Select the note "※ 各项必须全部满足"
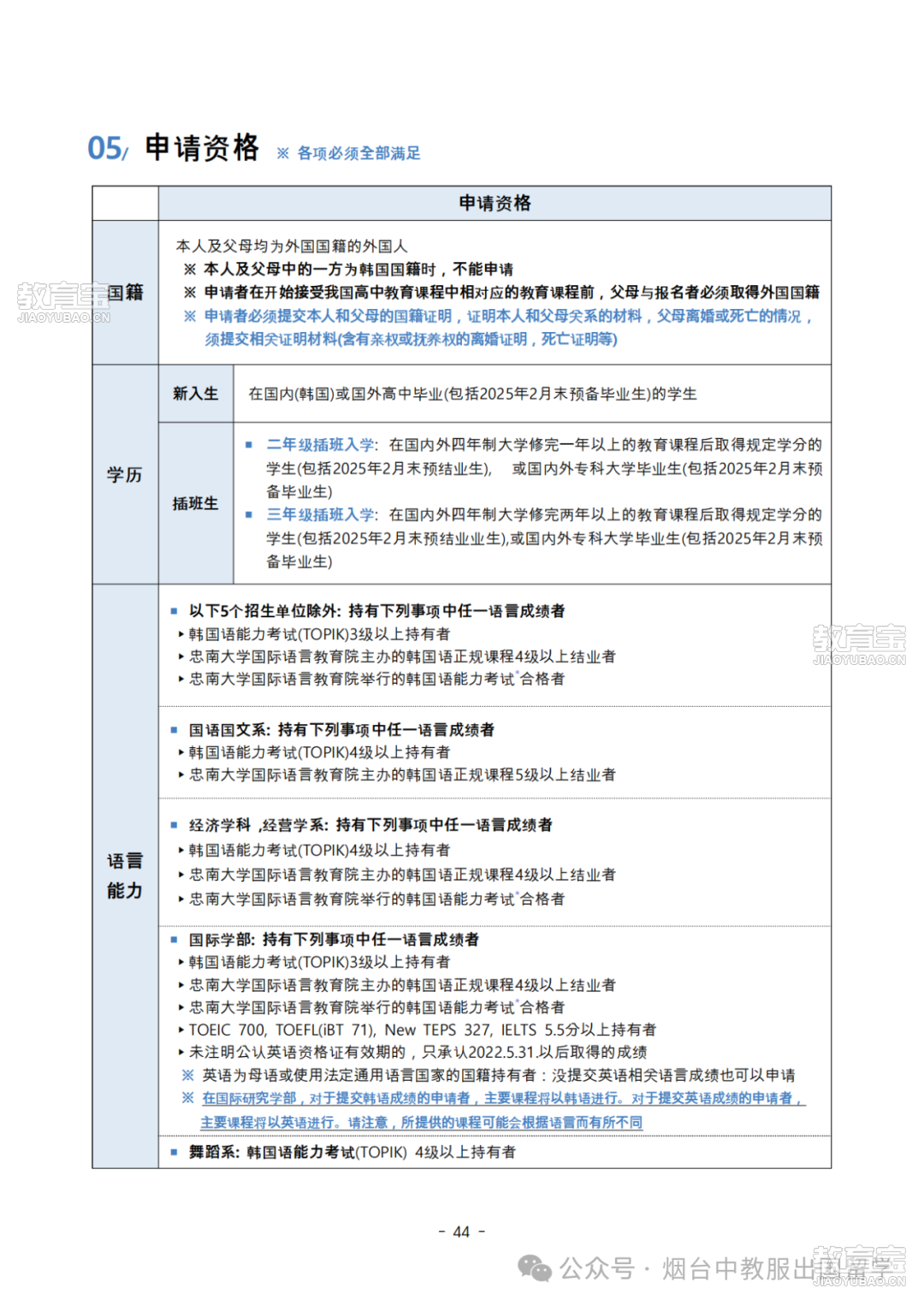This screenshot has width=924, height=1306. tap(348, 153)
